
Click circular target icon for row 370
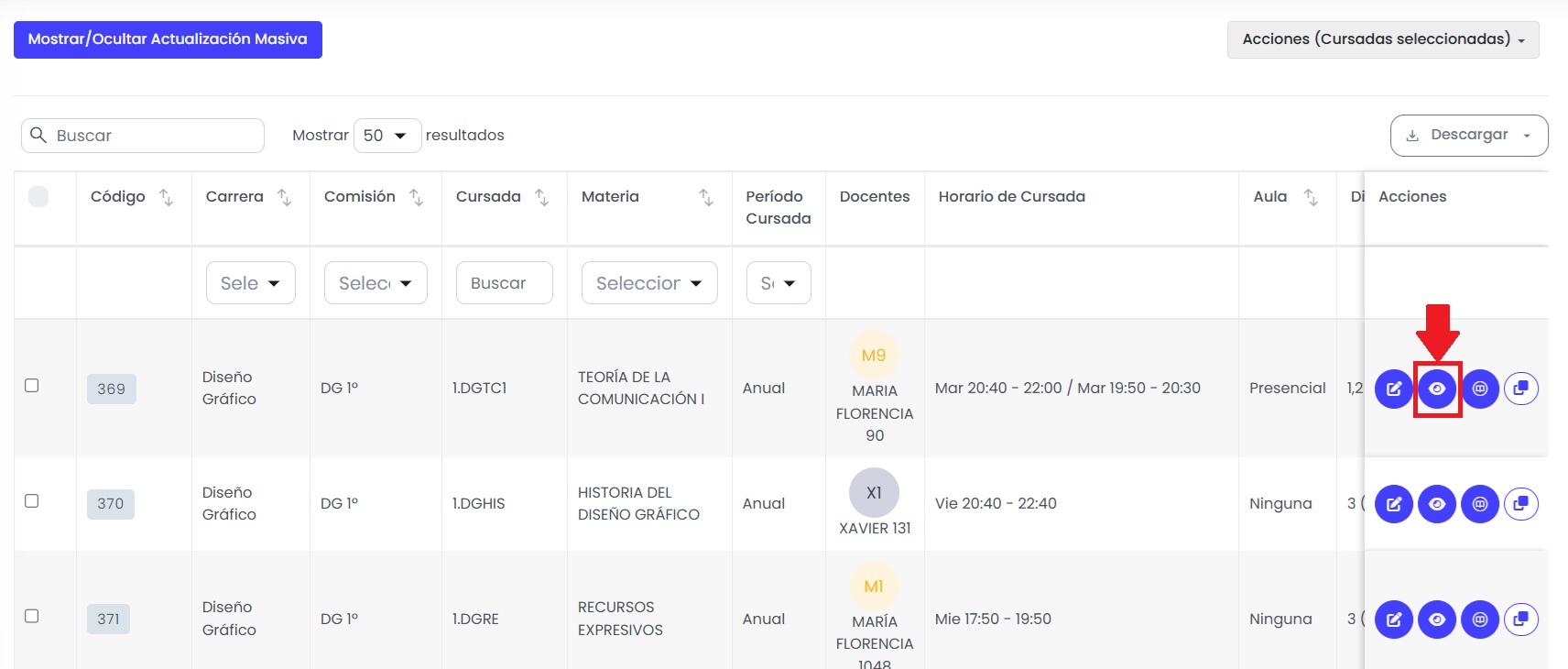pyautogui.click(x=1480, y=504)
